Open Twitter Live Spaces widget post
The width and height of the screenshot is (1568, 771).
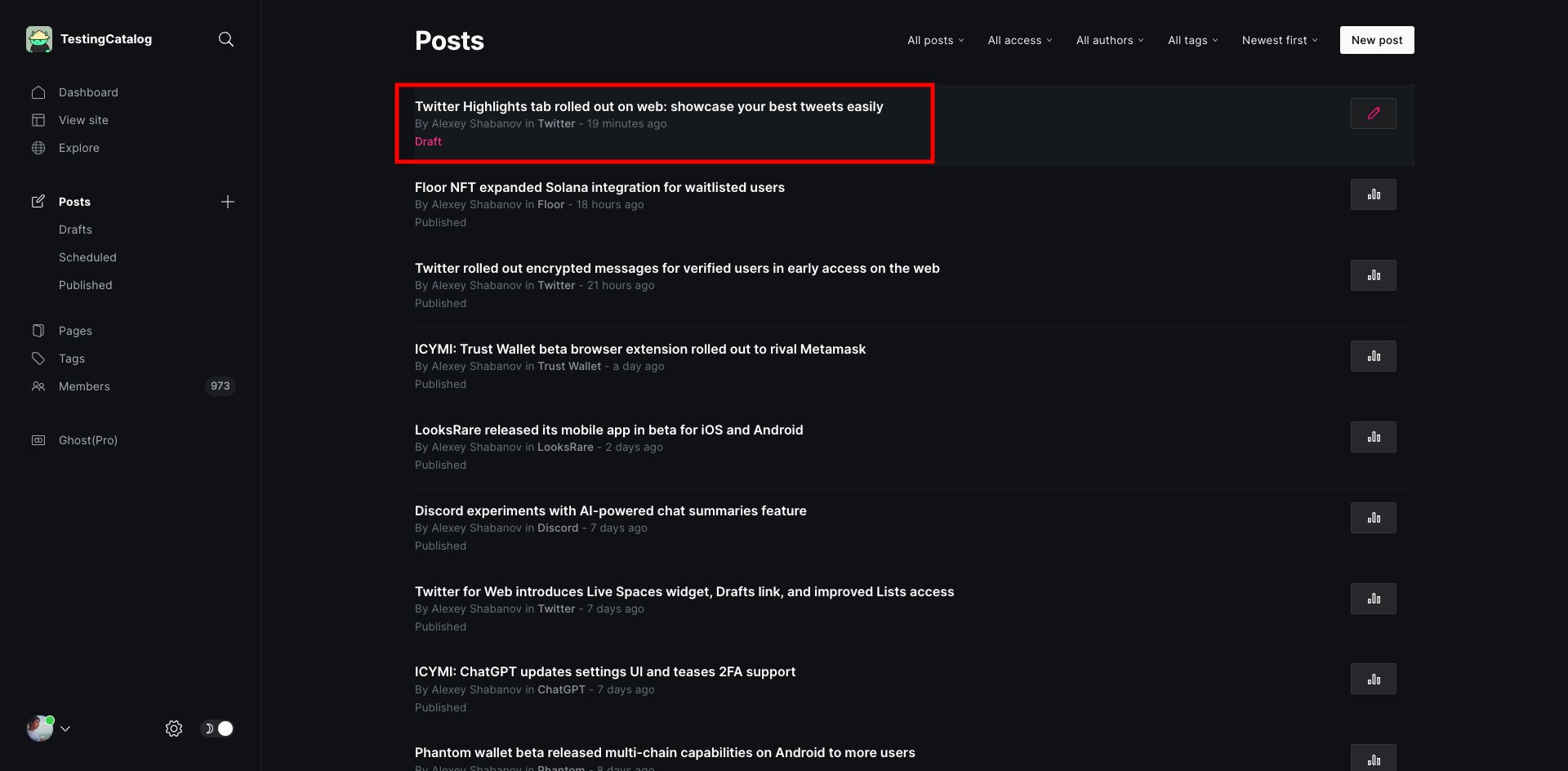pos(684,591)
